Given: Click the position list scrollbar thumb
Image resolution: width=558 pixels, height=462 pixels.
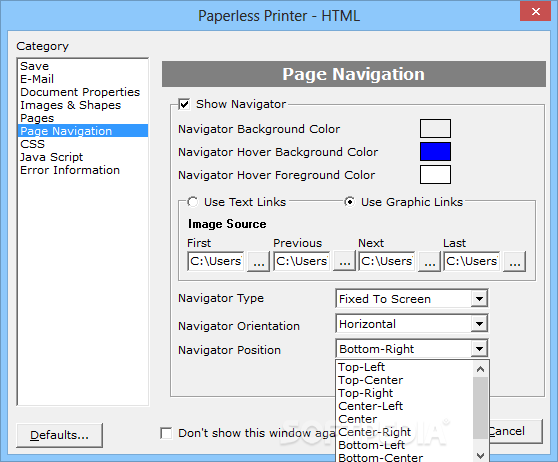Looking at the screenshot, I should point(480,408).
